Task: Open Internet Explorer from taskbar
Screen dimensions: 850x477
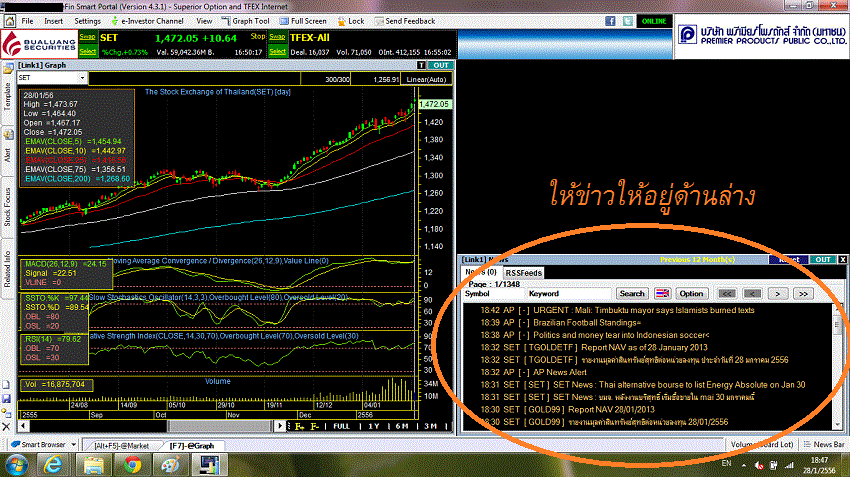Action: pos(53,465)
